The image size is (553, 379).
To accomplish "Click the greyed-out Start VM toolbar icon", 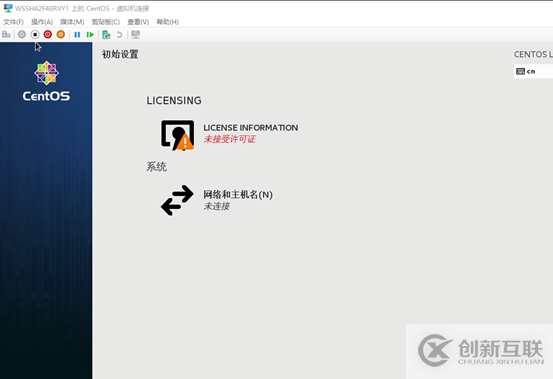I will pos(22,35).
